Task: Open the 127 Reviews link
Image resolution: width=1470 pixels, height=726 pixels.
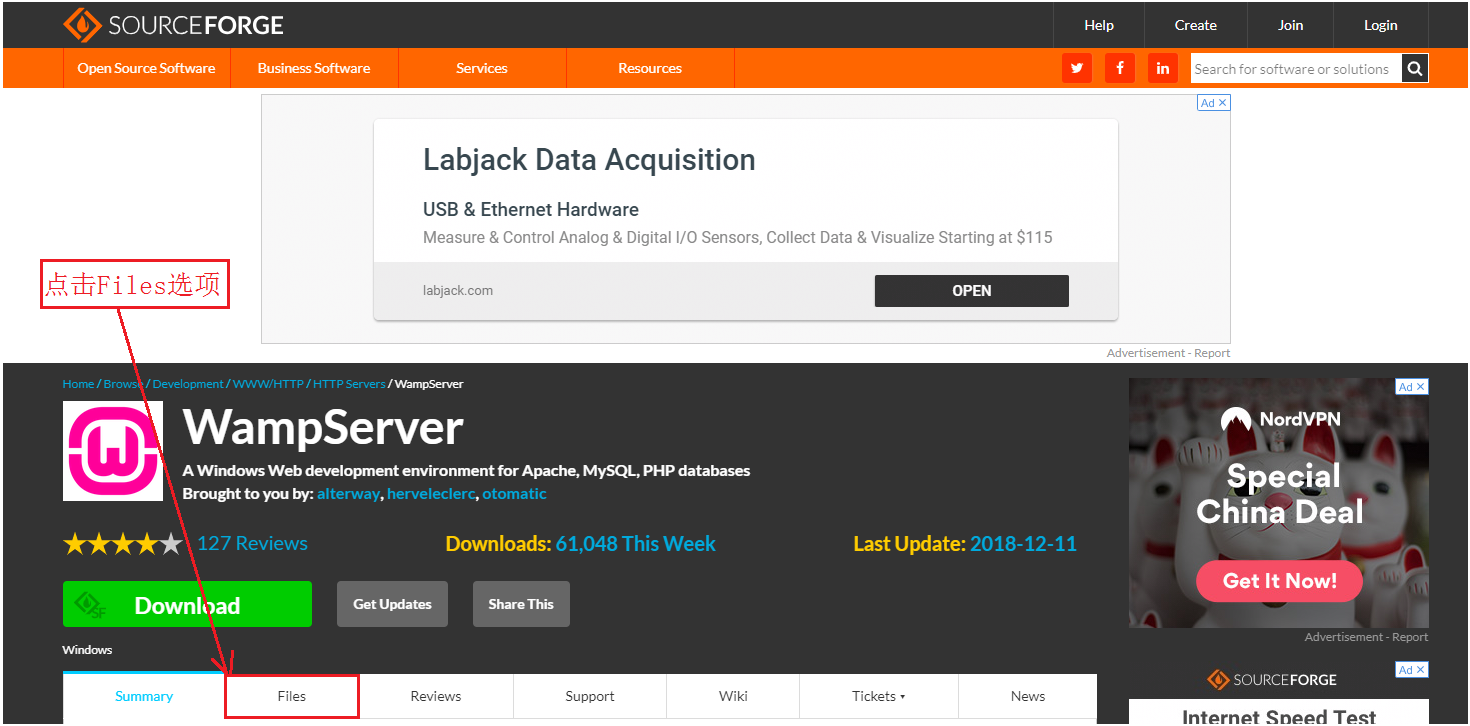Action: point(253,543)
